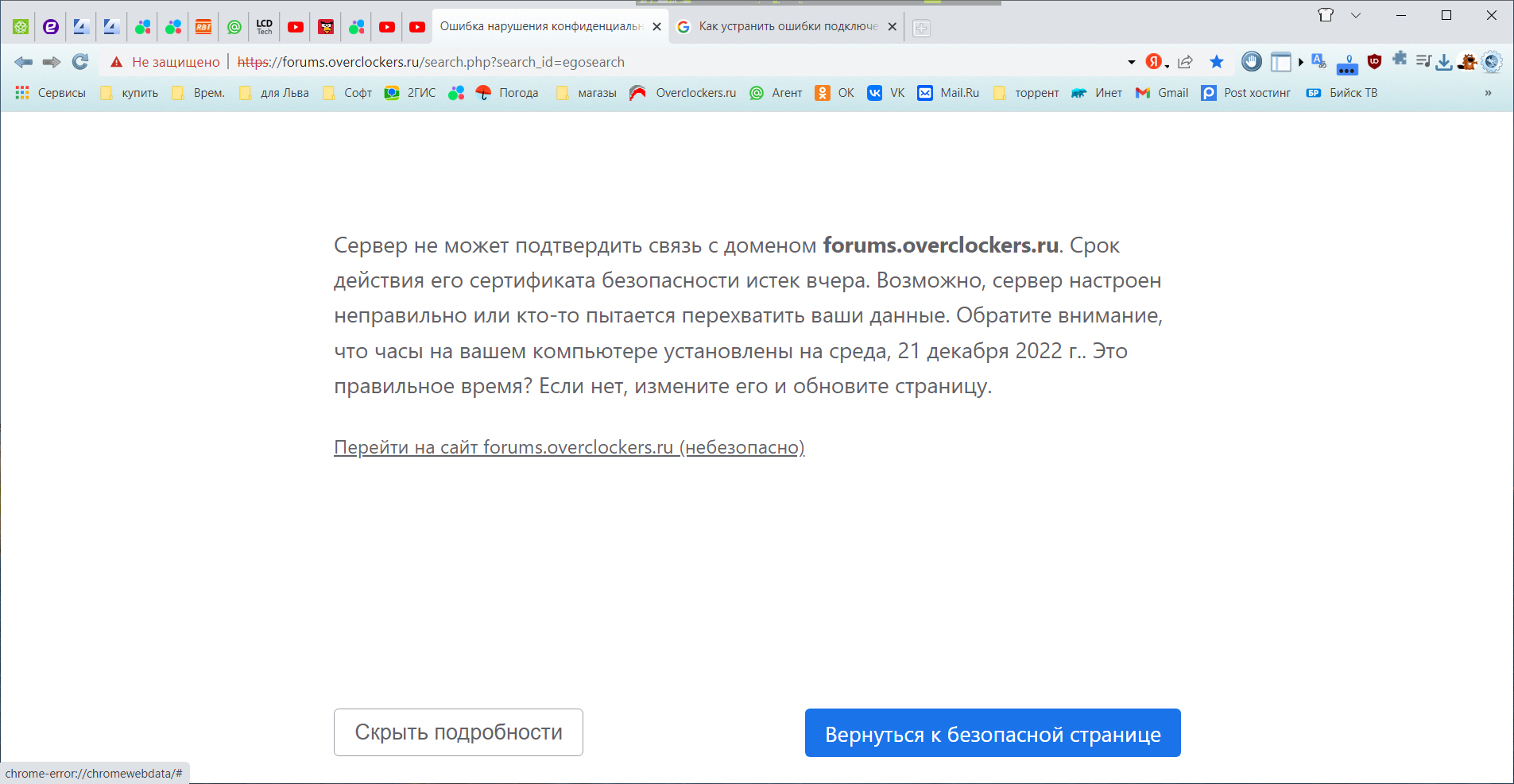The width and height of the screenshot is (1514, 784).
Task: Go back using the back arrow
Action: tap(23, 62)
